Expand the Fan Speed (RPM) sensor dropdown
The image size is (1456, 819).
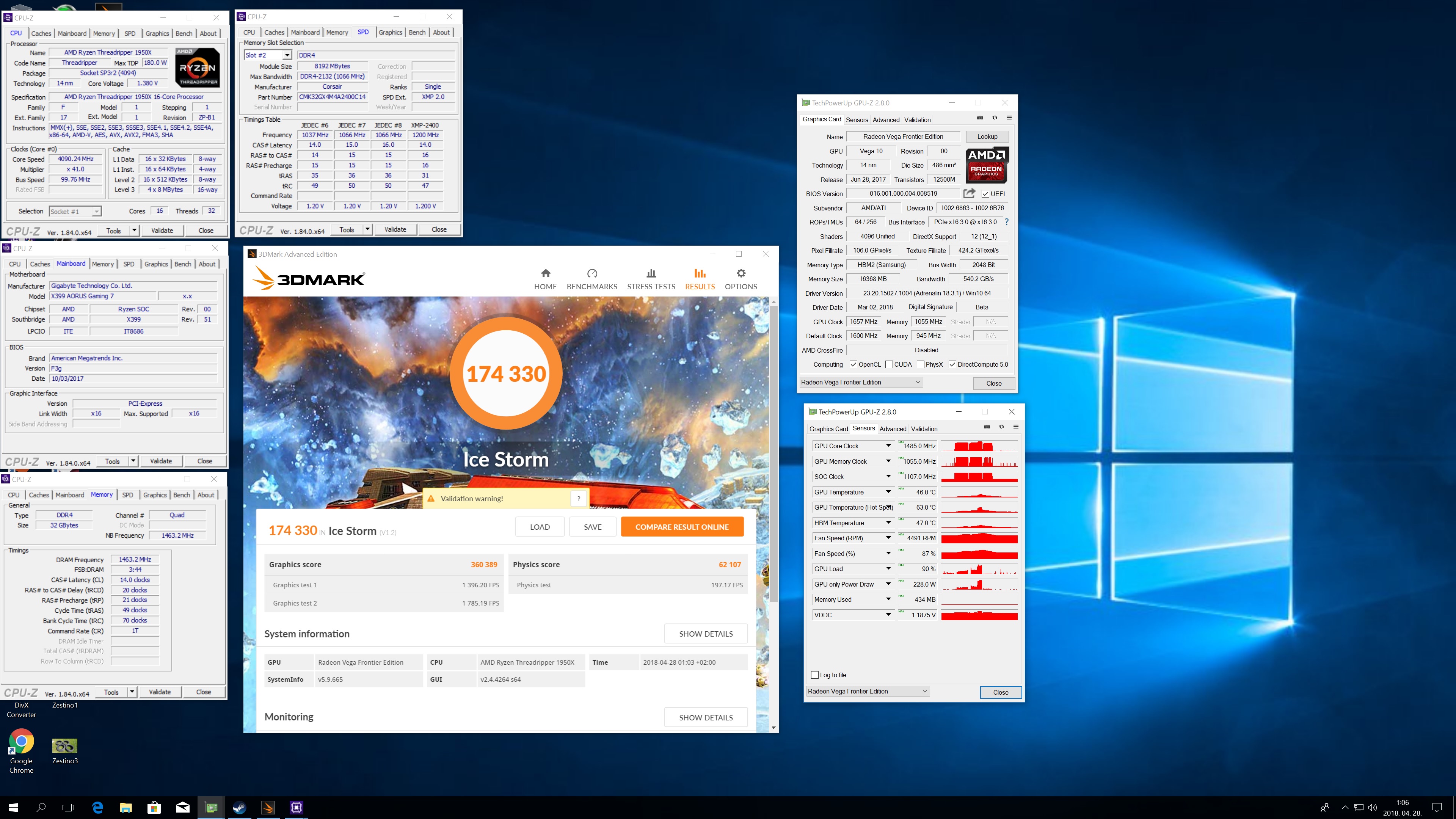pyautogui.click(x=888, y=538)
